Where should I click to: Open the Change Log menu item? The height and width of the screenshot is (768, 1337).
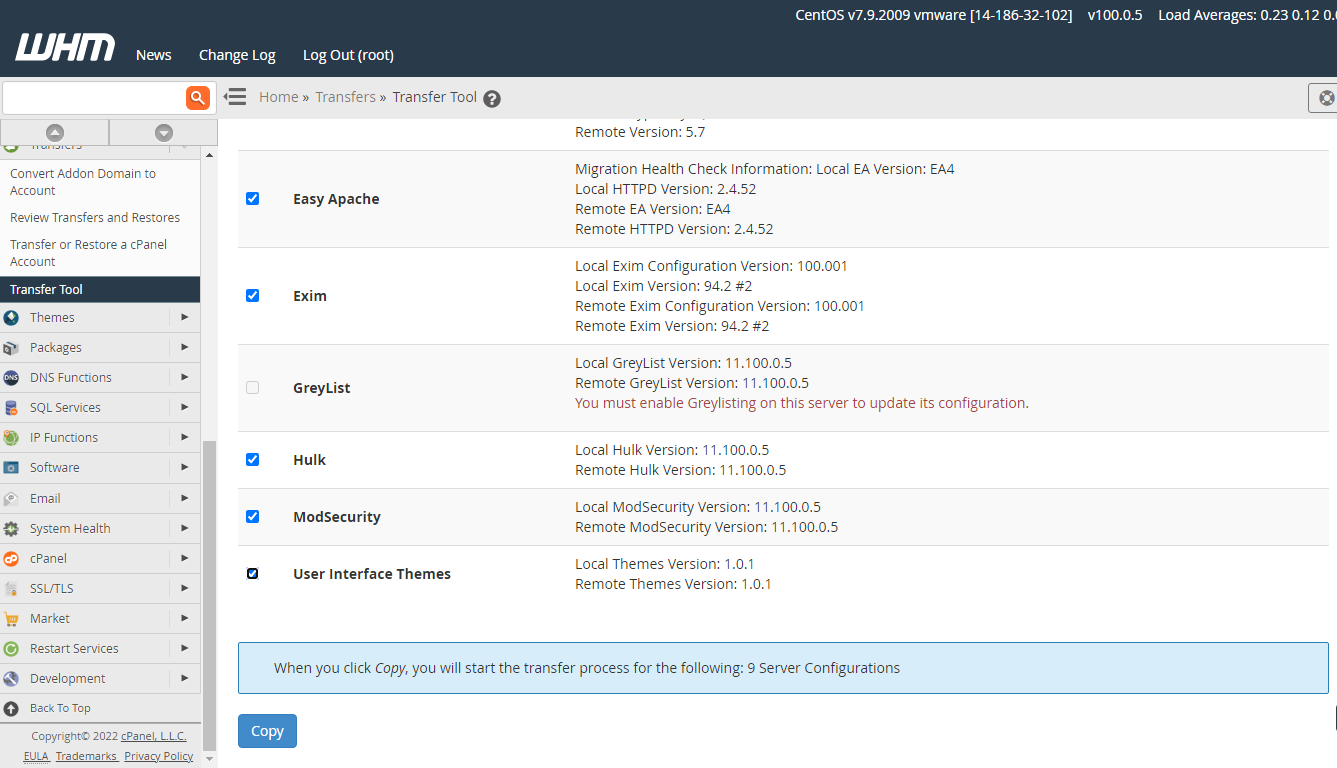pos(237,55)
